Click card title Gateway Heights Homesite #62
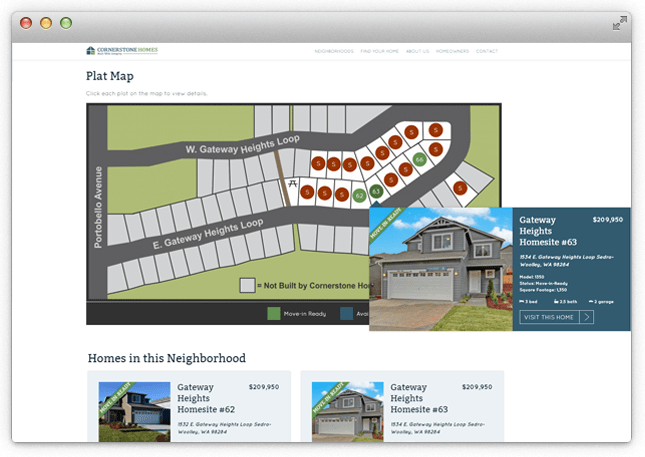 click(x=206, y=398)
